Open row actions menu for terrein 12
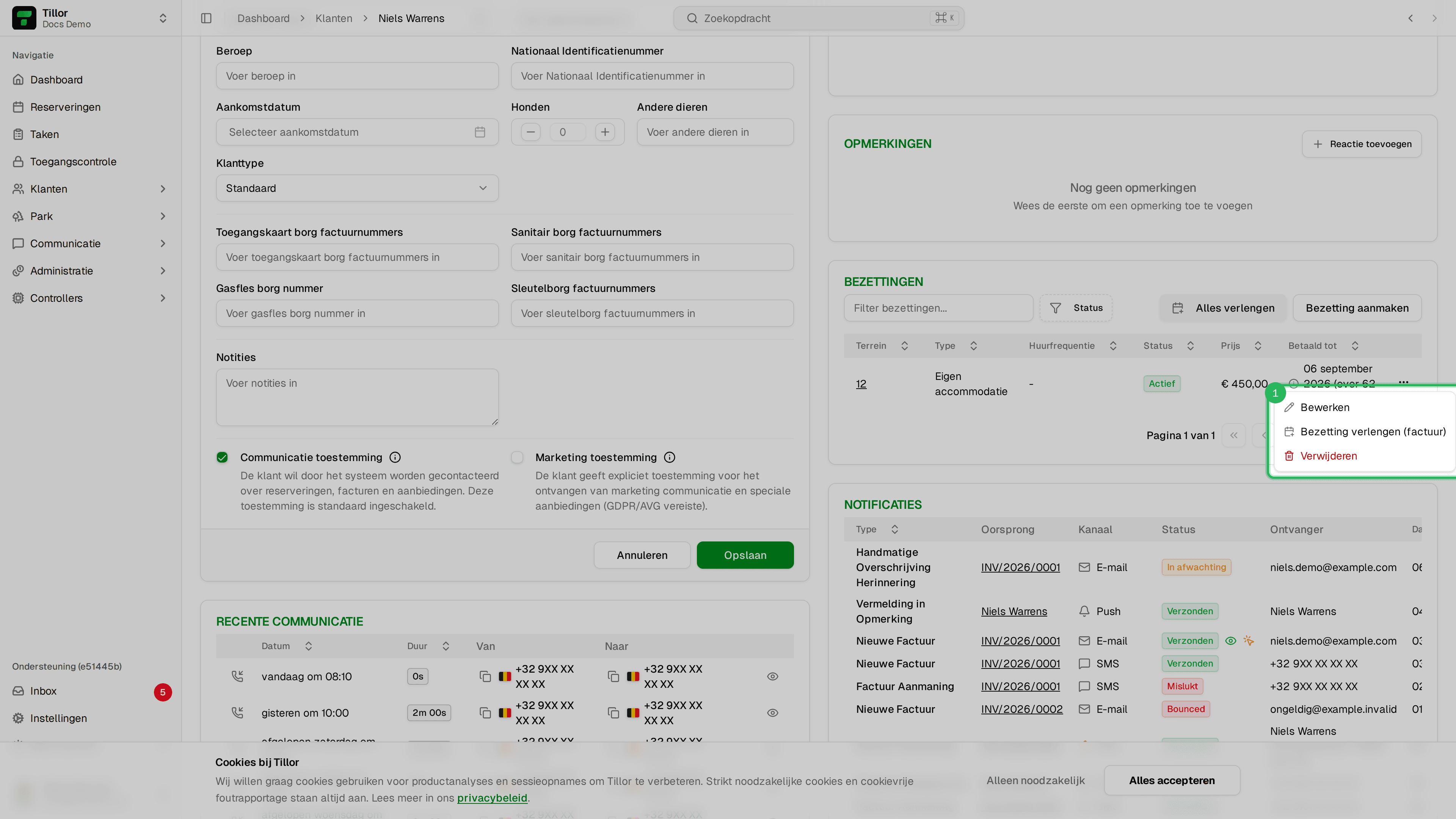 point(1403,383)
